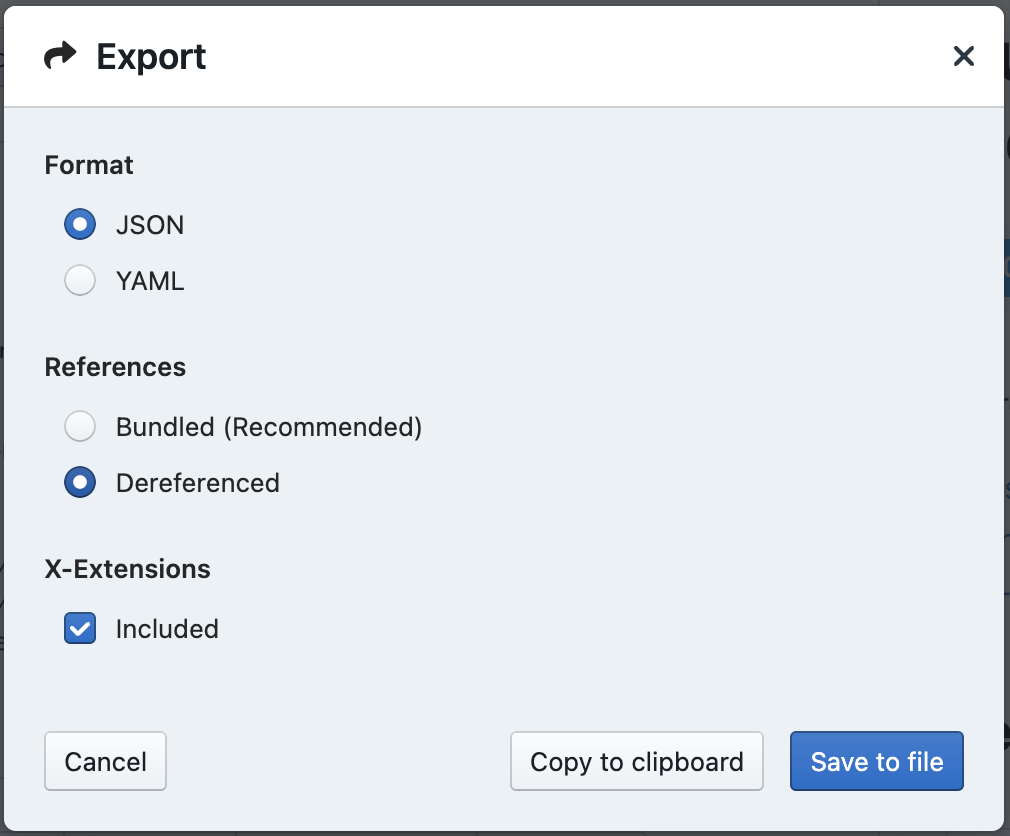Select the JSON format radio button
The height and width of the screenshot is (836, 1010).
point(80,224)
